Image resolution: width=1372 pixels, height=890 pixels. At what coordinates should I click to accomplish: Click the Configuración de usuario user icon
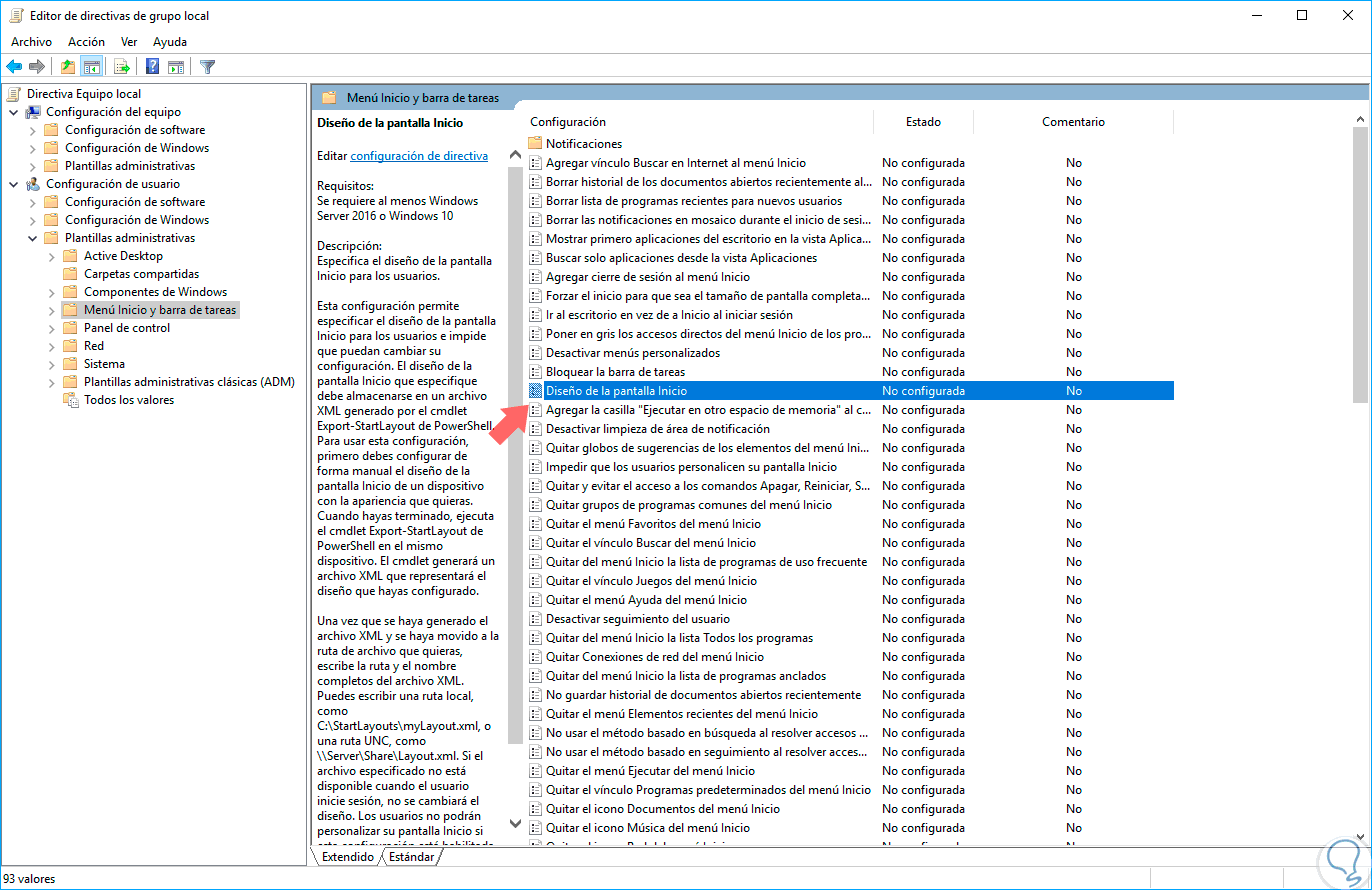click(x=33, y=184)
